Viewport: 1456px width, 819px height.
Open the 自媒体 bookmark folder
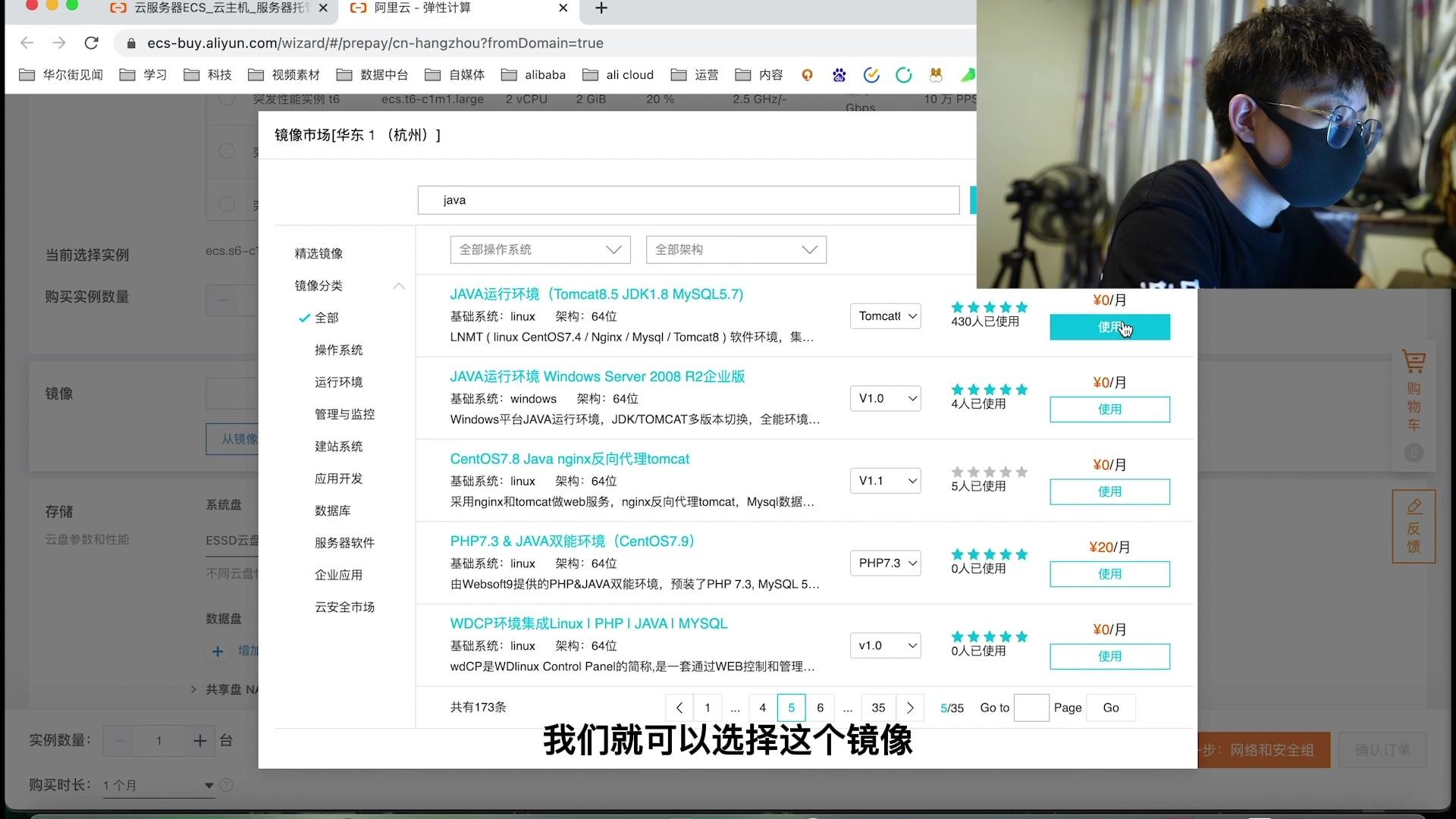tap(455, 74)
